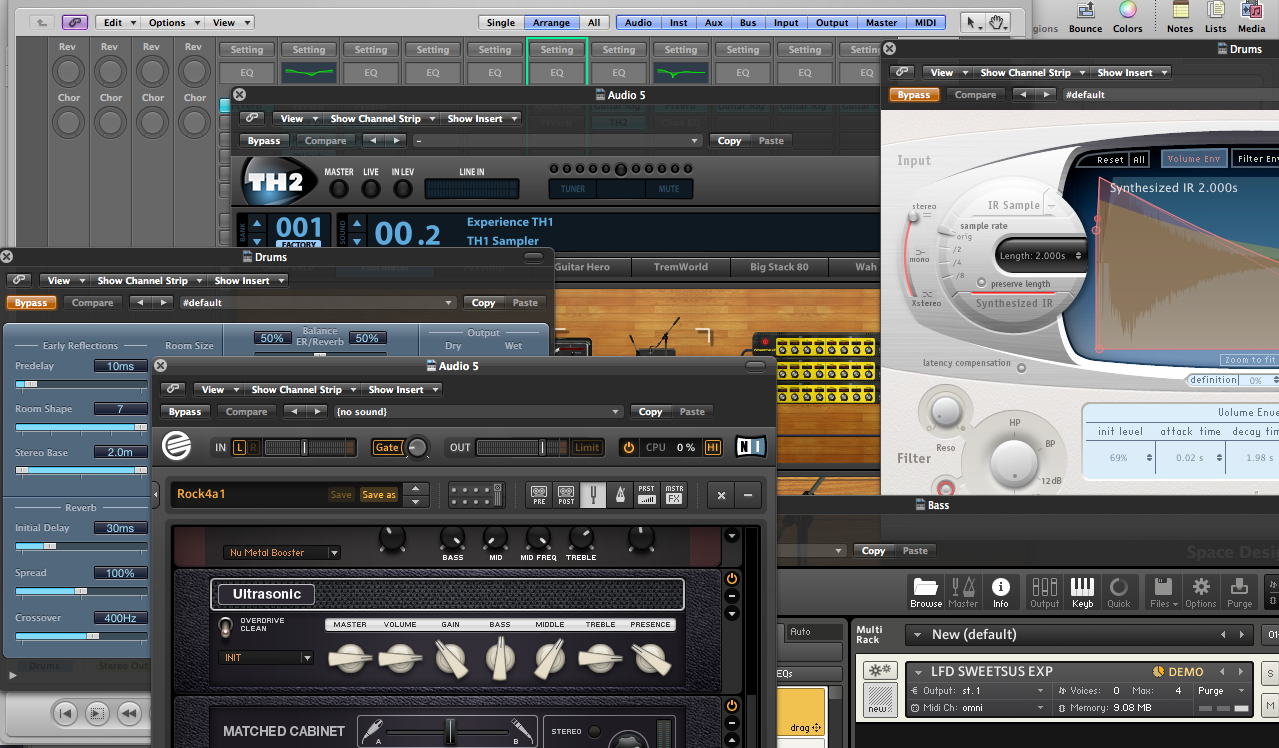
Task: Open the mixer Options menu
Action: coord(172,23)
